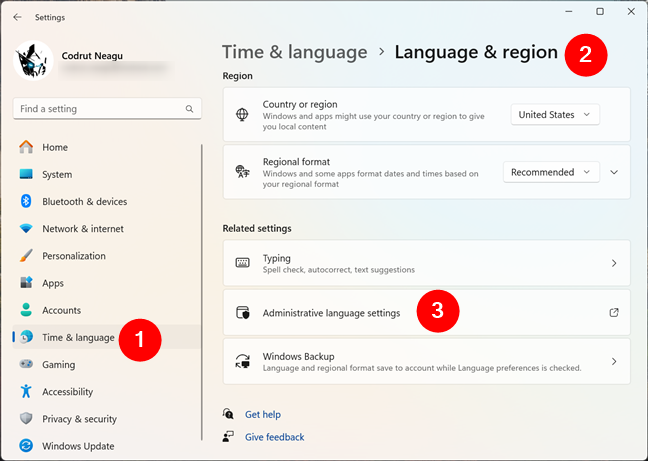The width and height of the screenshot is (648, 461).
Task: Click the Accounts person icon
Action: (26, 310)
